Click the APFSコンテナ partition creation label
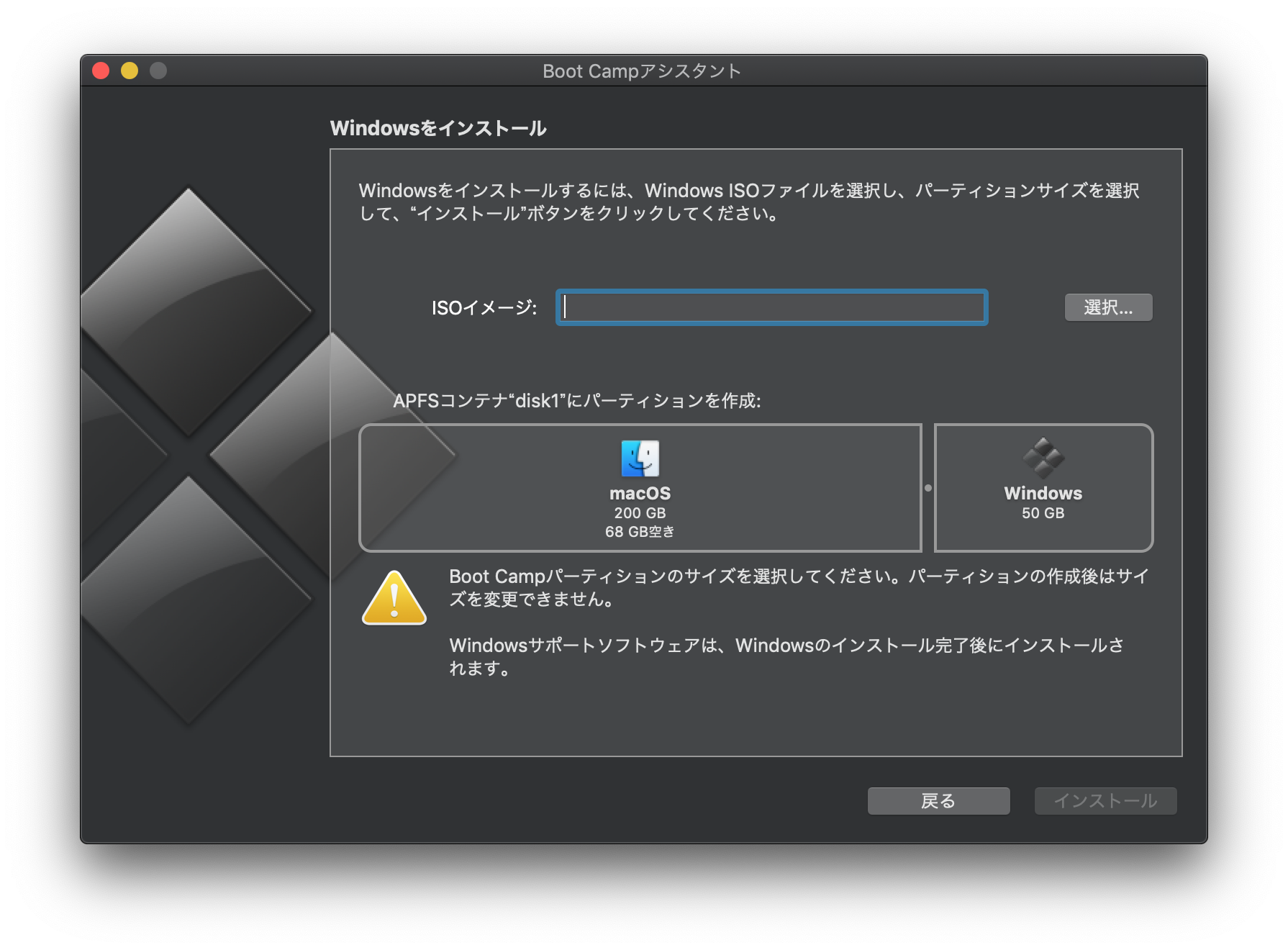Screen dimensions: 1288x950 click(577, 400)
